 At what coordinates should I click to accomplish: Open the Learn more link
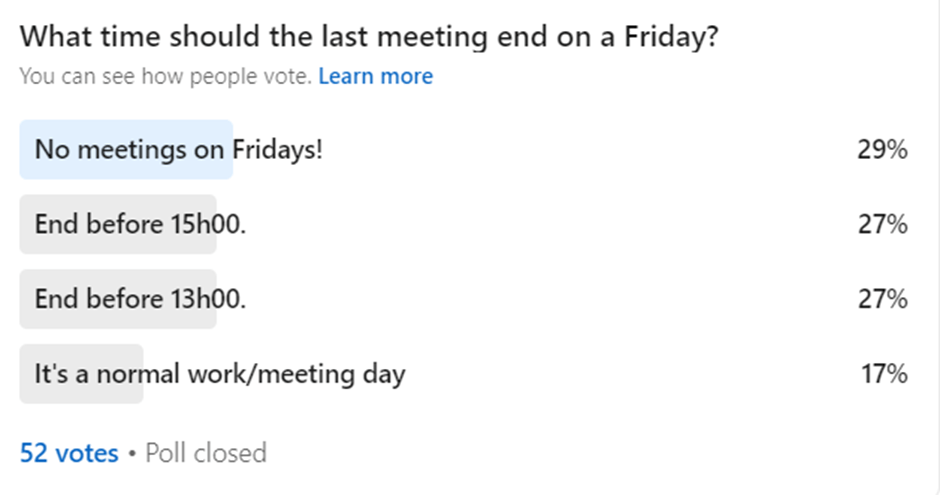click(375, 76)
